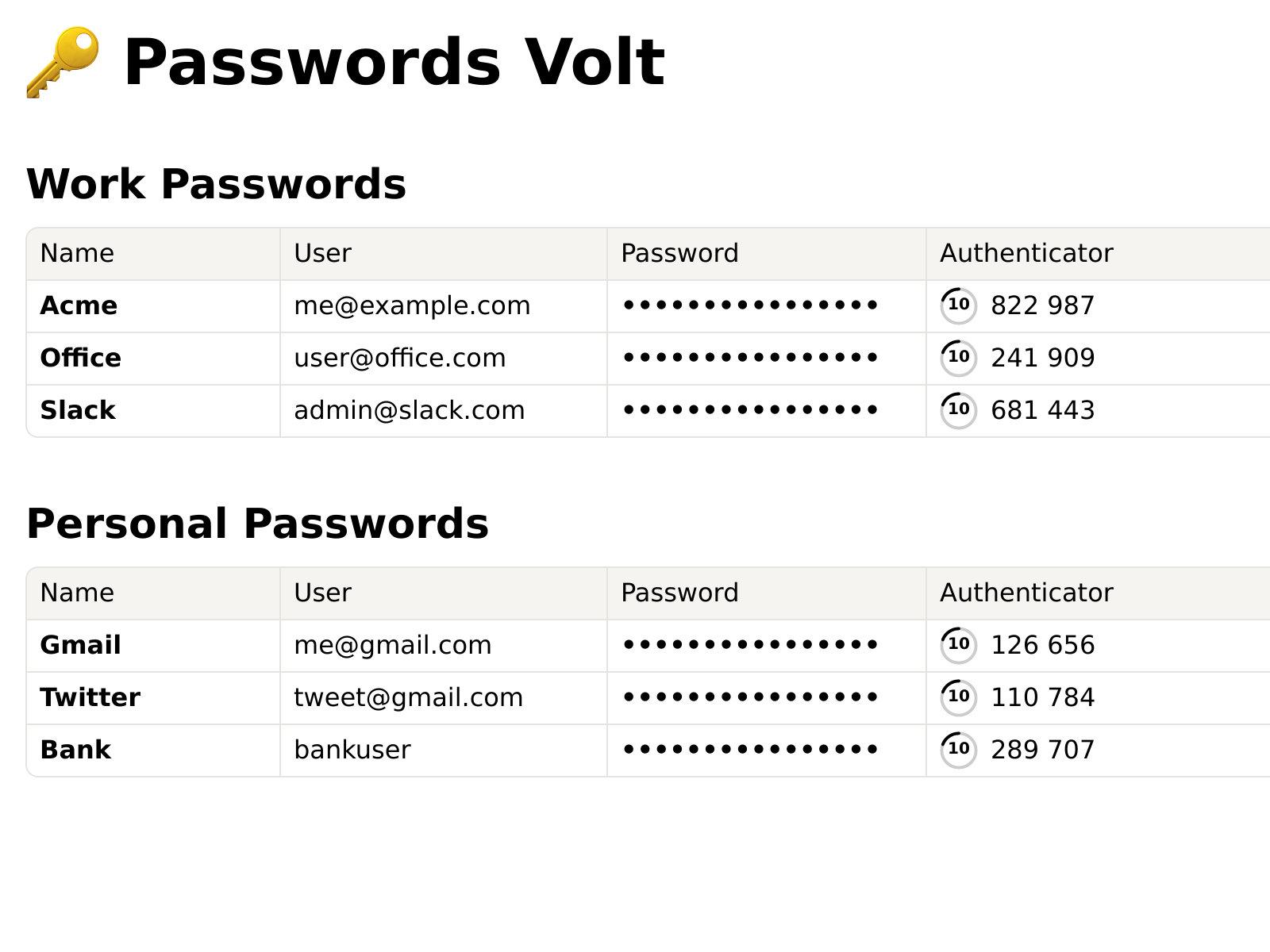Screen dimensions: 1270x952
Task: Click the Acme authenticator countdown timer icon
Action: 958,305
